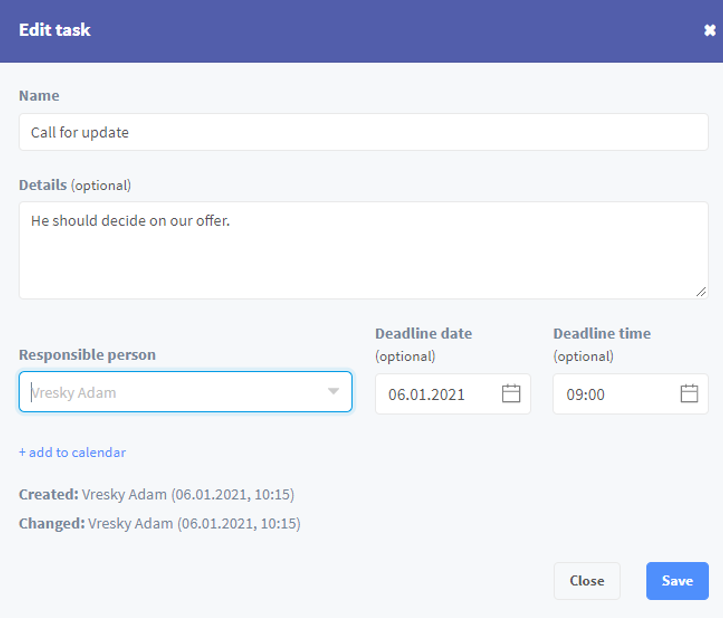Close the Edit task dialog with the X icon
Viewport: 723px width, 618px height.
pyautogui.click(x=710, y=30)
